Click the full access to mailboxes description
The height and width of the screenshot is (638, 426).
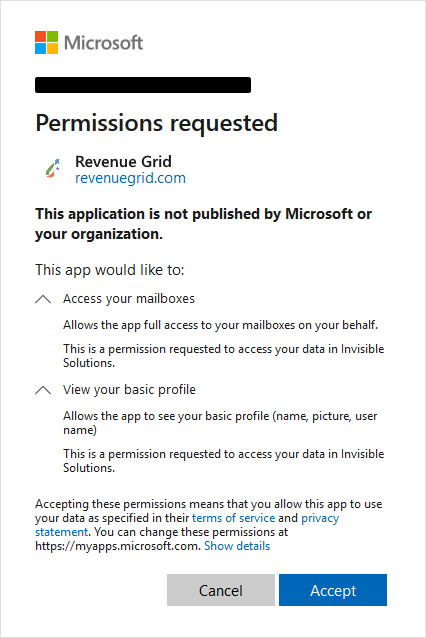[221, 325]
